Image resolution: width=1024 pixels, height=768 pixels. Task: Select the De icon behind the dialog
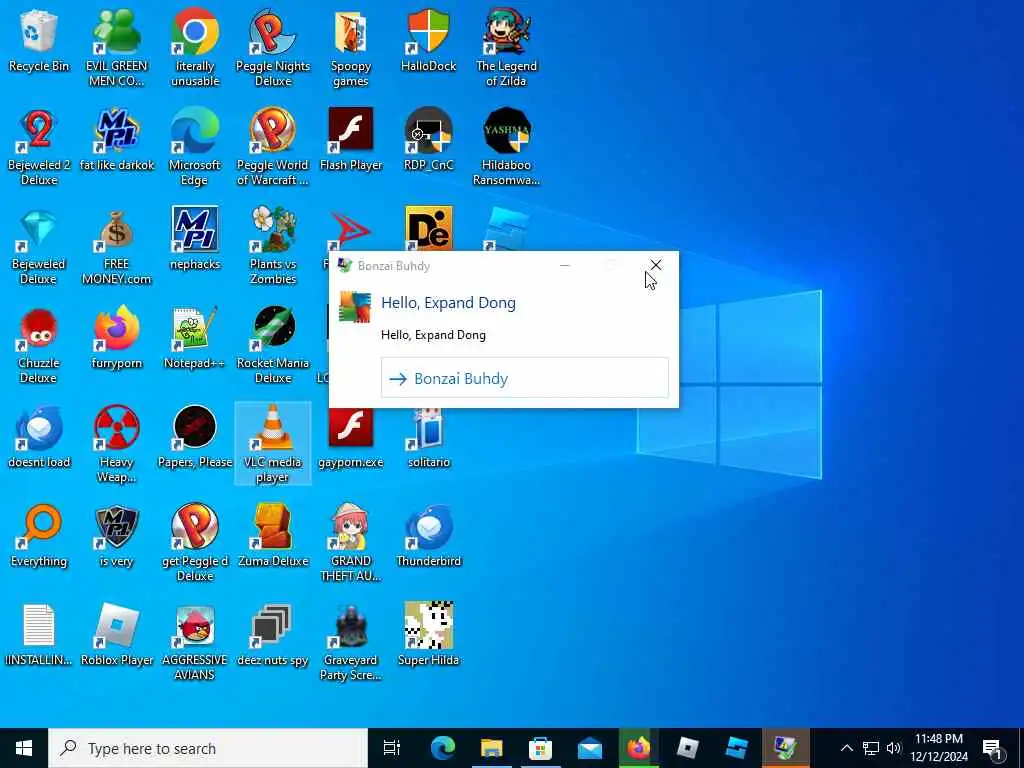tap(428, 228)
